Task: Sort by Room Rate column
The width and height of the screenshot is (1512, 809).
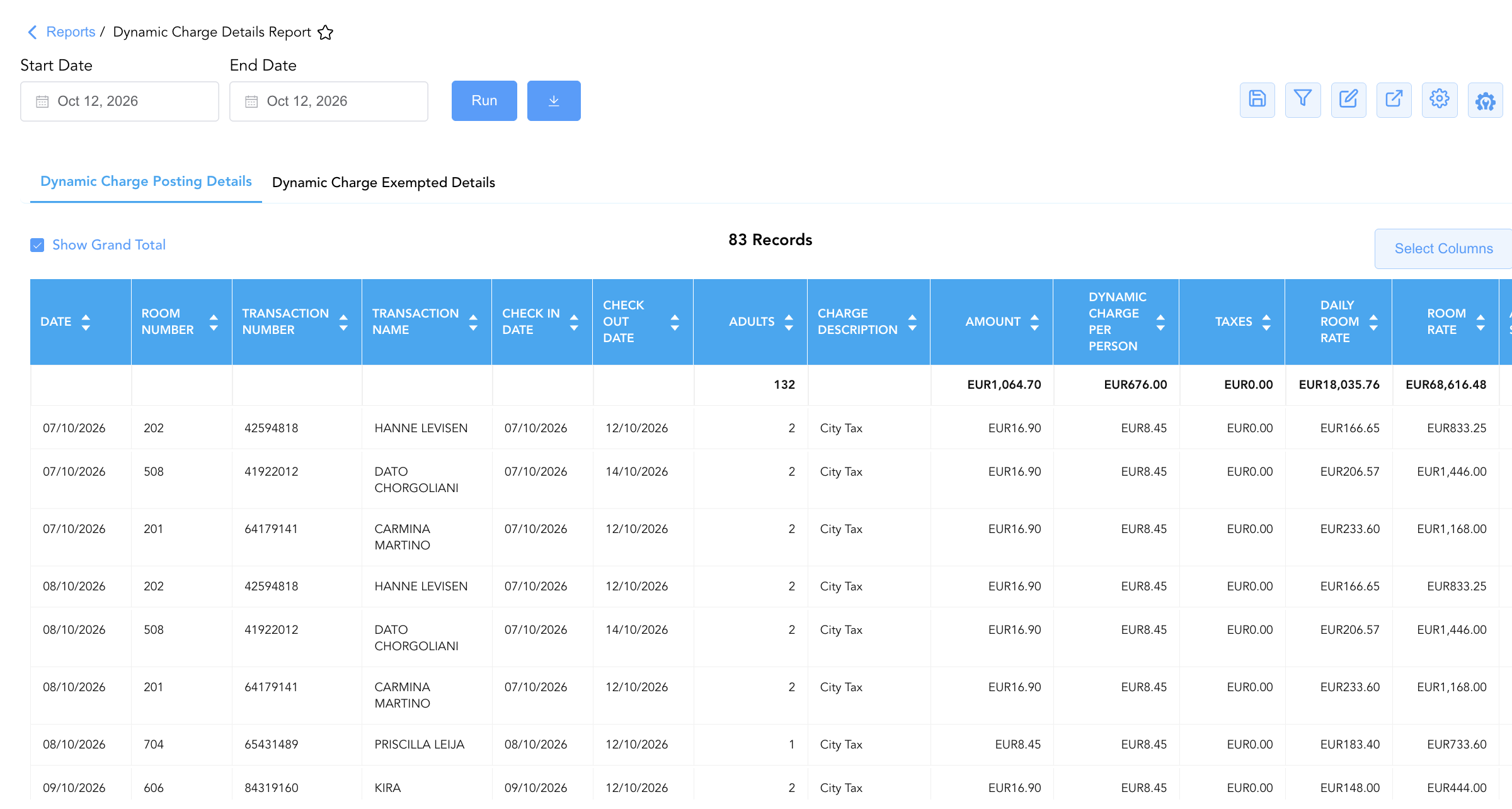Action: pos(1480,322)
